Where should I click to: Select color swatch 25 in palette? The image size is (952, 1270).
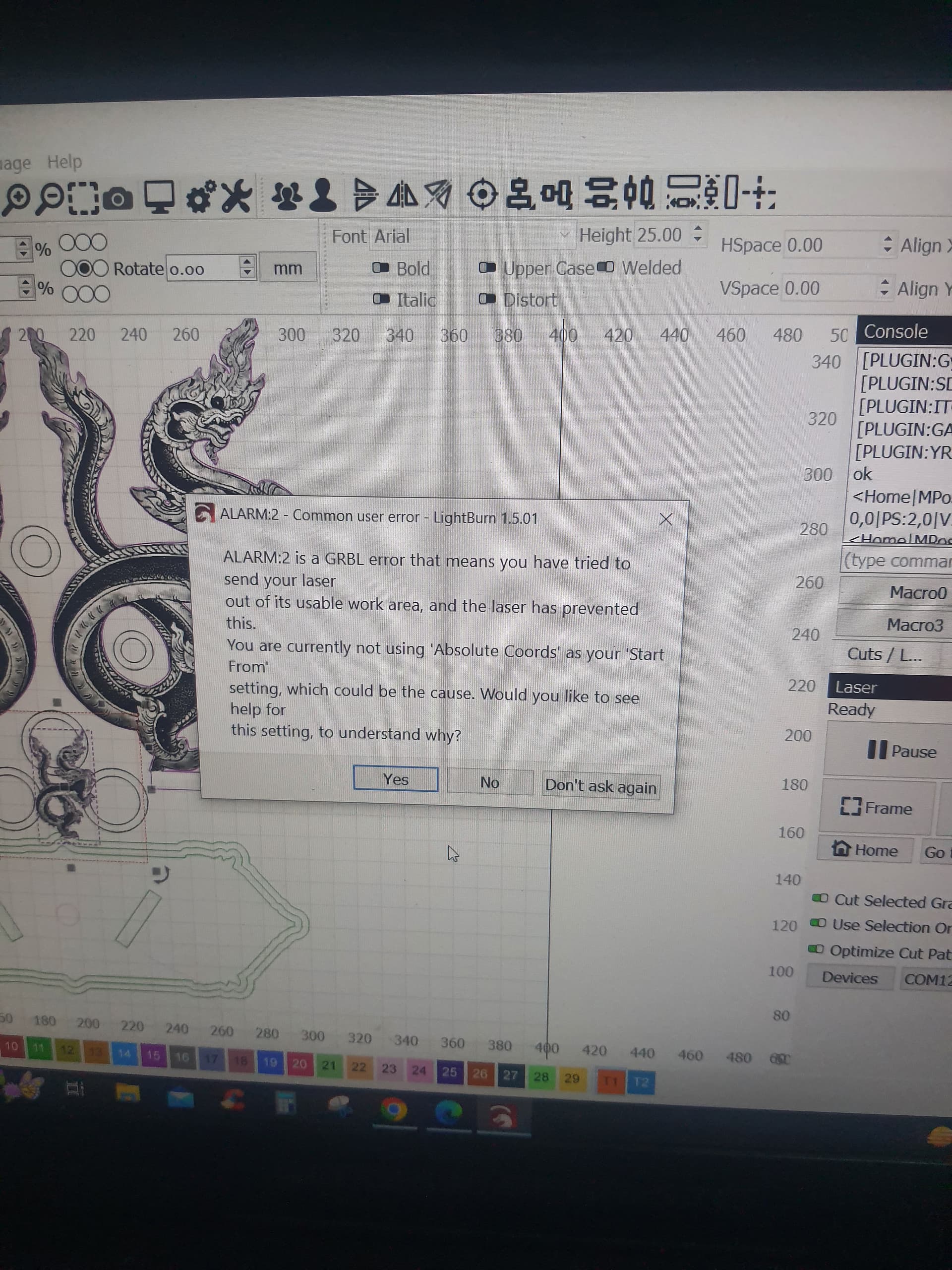click(x=449, y=1072)
